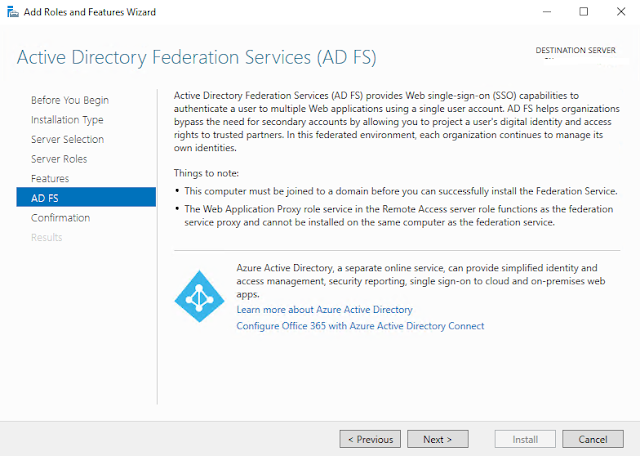This screenshot has width=640, height=456.
Task: Open the Features step in the sidebar
Action: (50, 178)
